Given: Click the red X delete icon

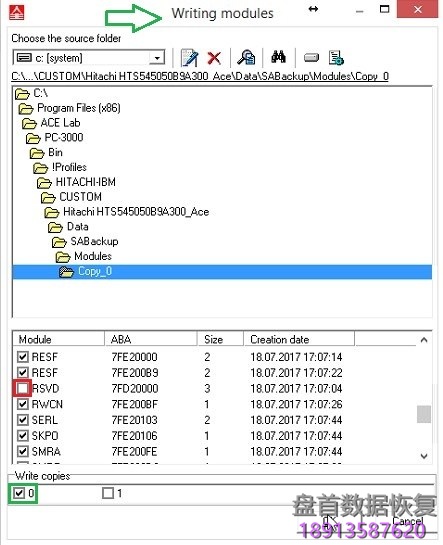Looking at the screenshot, I should point(214,58).
